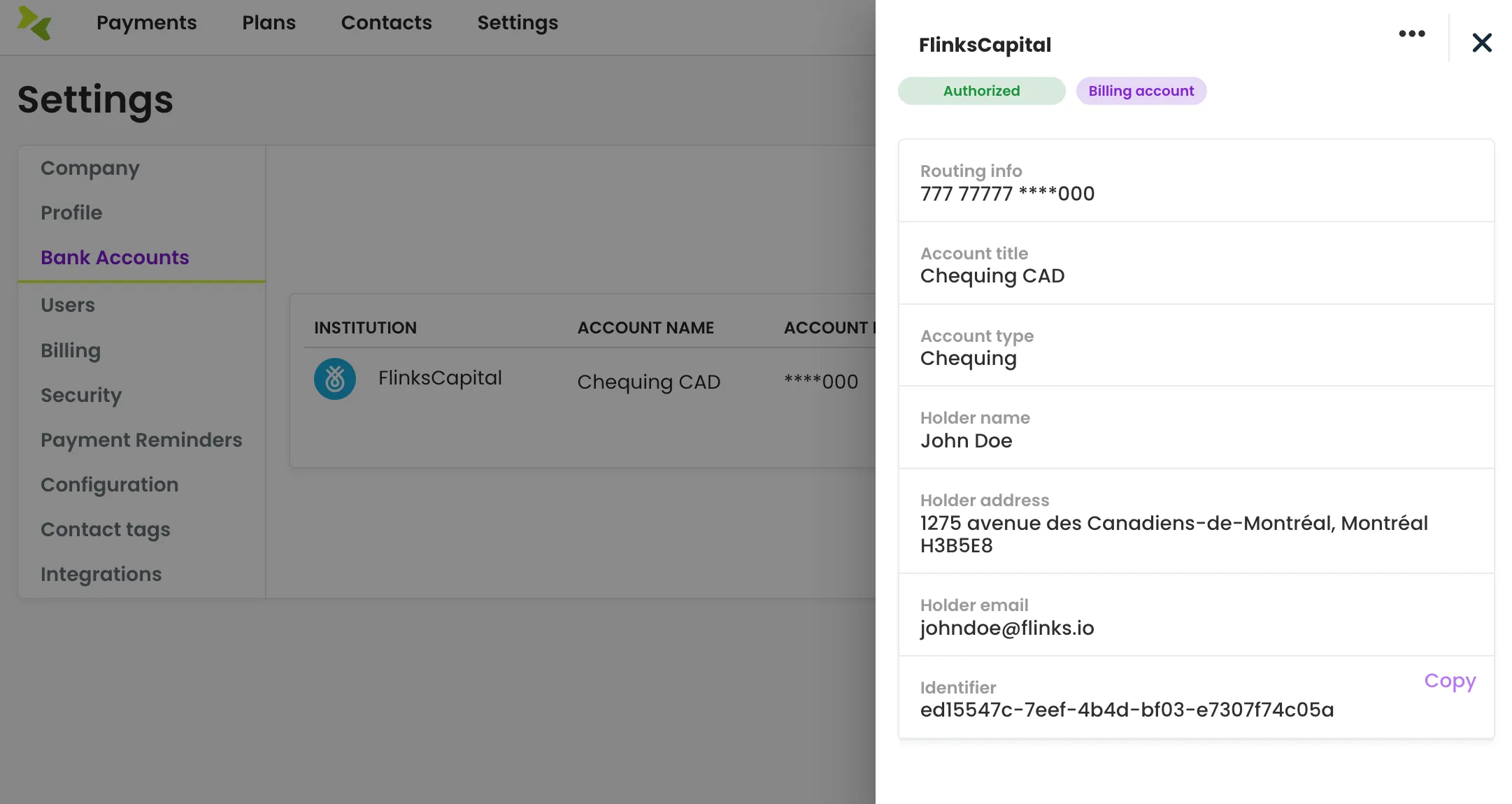This screenshot has width=1512, height=804.
Task: Open the Users settings section
Action: (68, 305)
